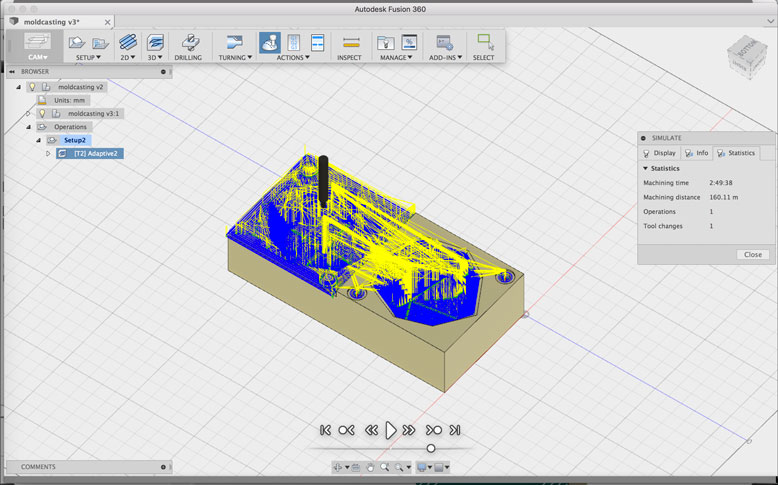Collapse the Setup2 node
778x485 pixels.
[x=38, y=140]
